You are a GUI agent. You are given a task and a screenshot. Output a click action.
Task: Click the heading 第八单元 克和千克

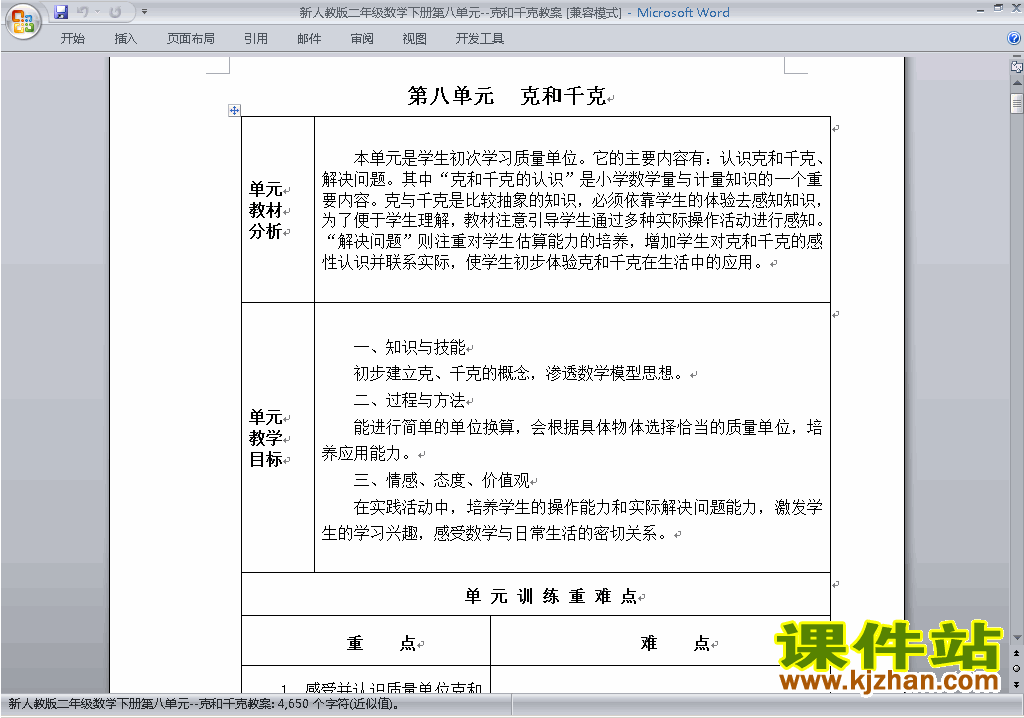[x=507, y=96]
